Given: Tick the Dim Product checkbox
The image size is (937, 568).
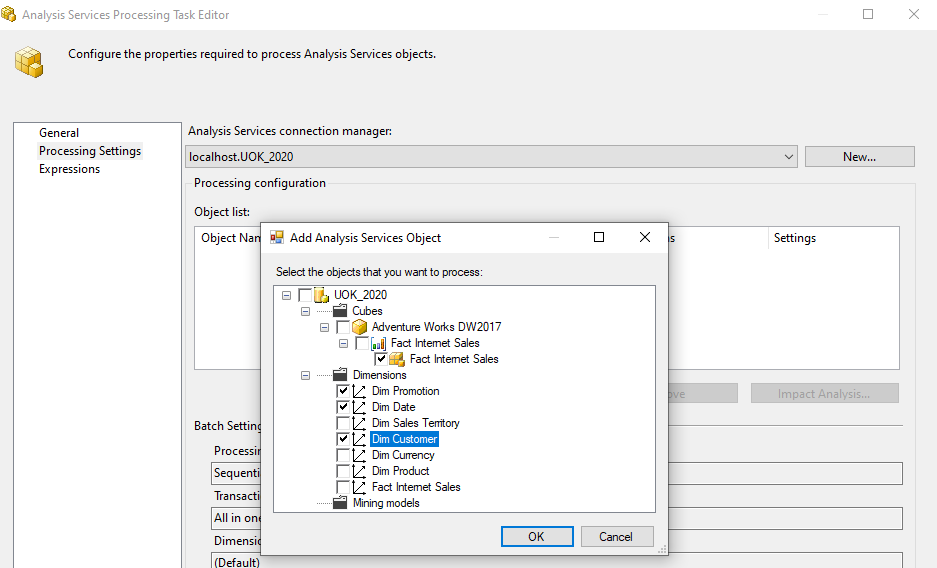Looking at the screenshot, I should click(x=343, y=471).
